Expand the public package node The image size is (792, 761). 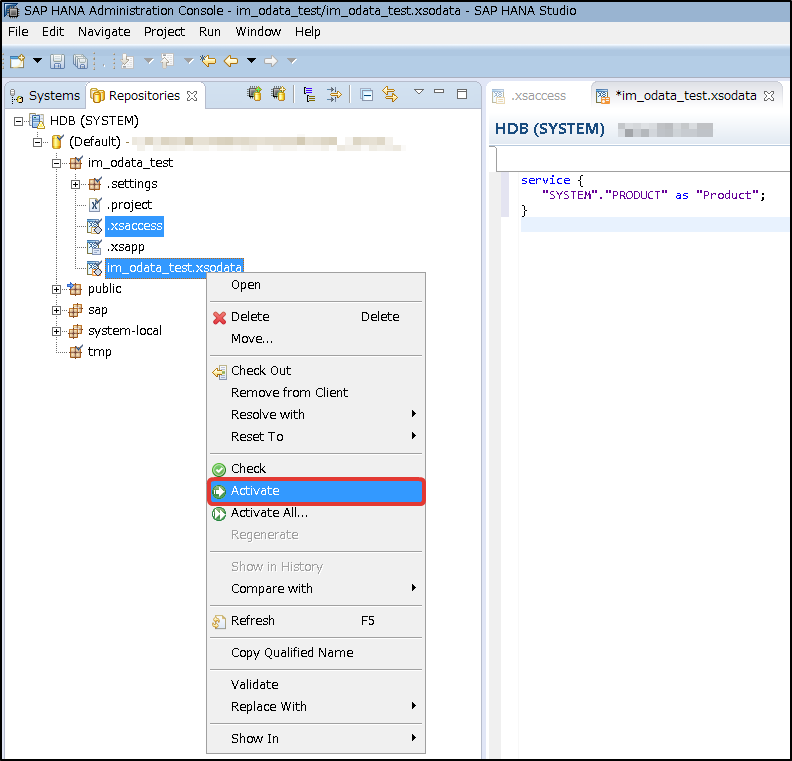click(57, 289)
